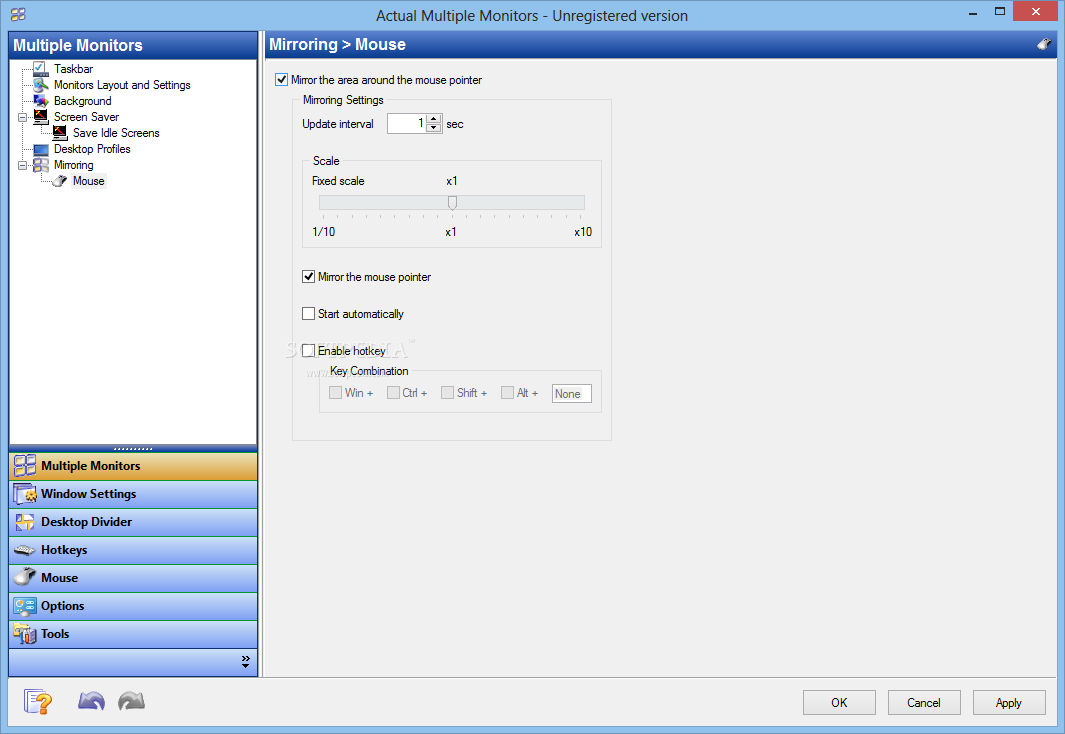Check the Shift + modifier box
The height and width of the screenshot is (734, 1065).
pyautogui.click(x=447, y=392)
